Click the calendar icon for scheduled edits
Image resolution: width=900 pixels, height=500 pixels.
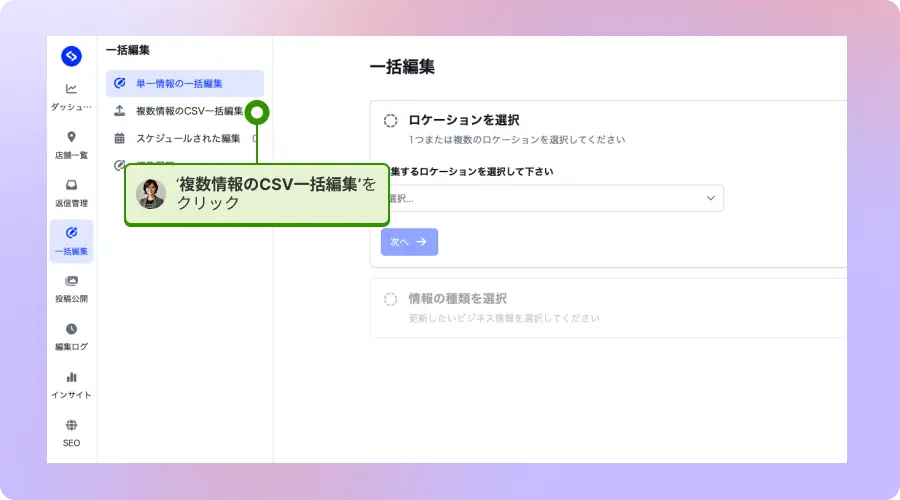point(120,138)
